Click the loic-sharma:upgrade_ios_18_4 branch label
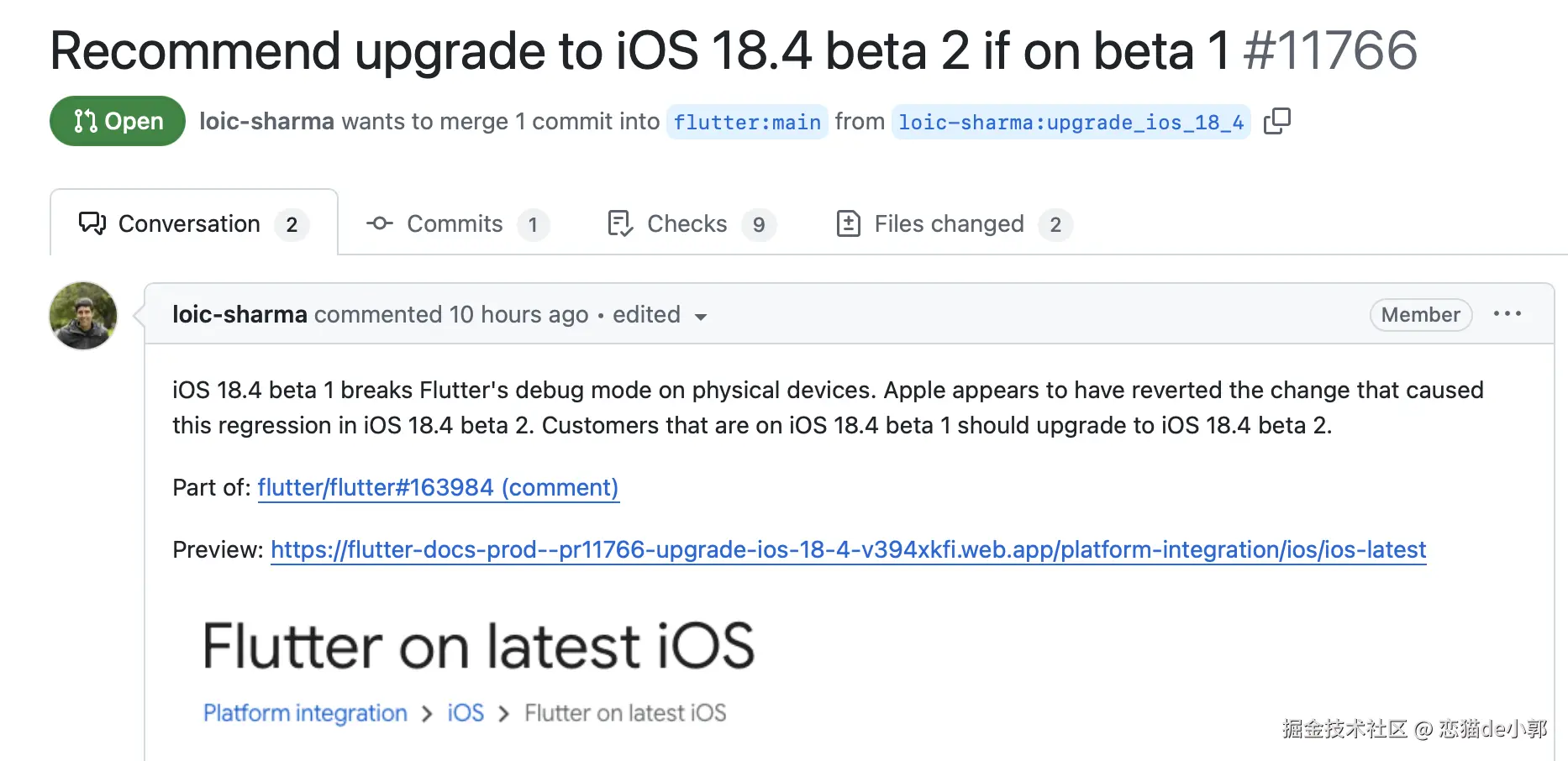The height and width of the screenshot is (761, 1568). point(1071,122)
